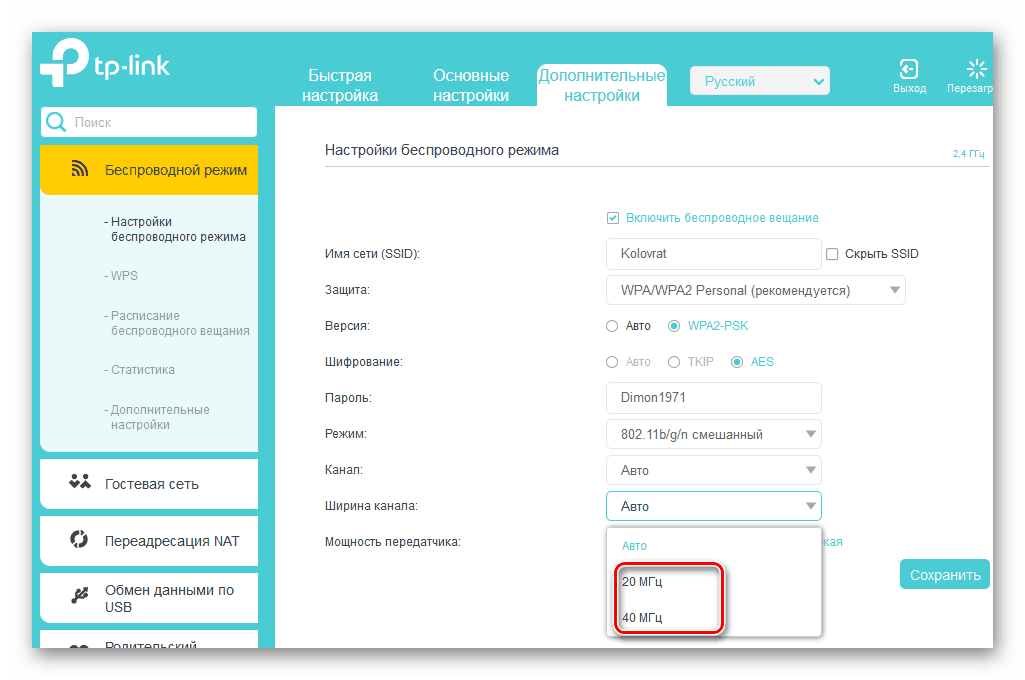
Task: Click the reboot spinner icon
Action: 977,69
